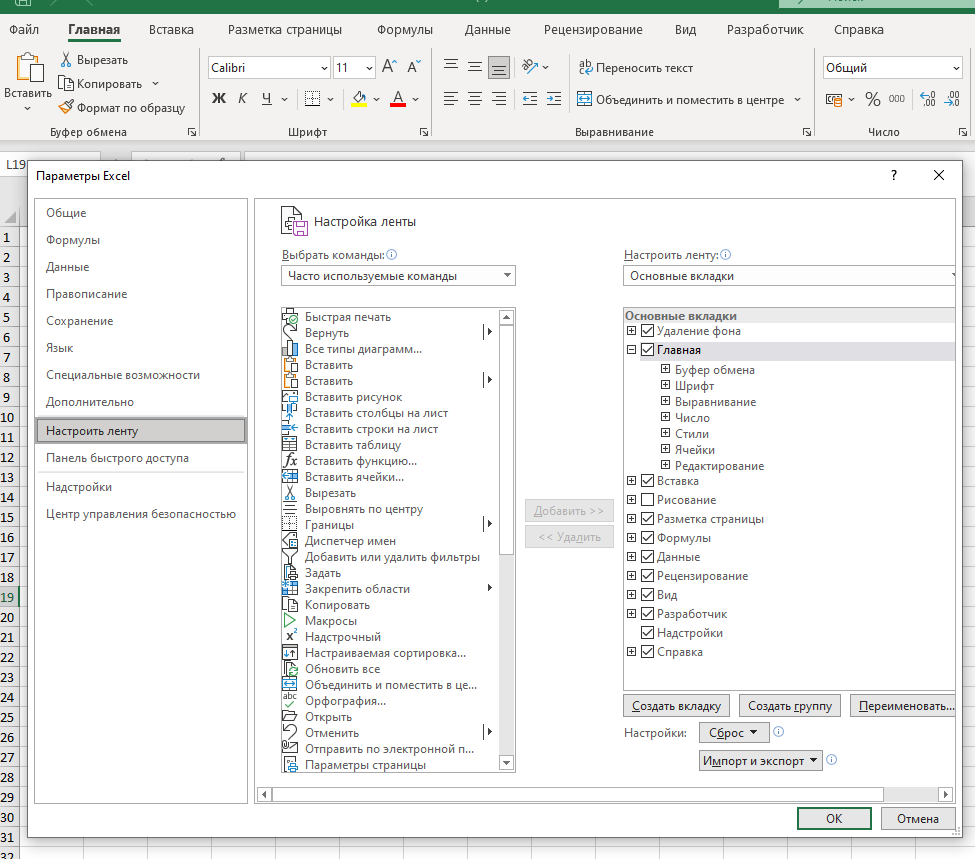
Task: Expand the Буфер обмена group node
Action: (665, 369)
